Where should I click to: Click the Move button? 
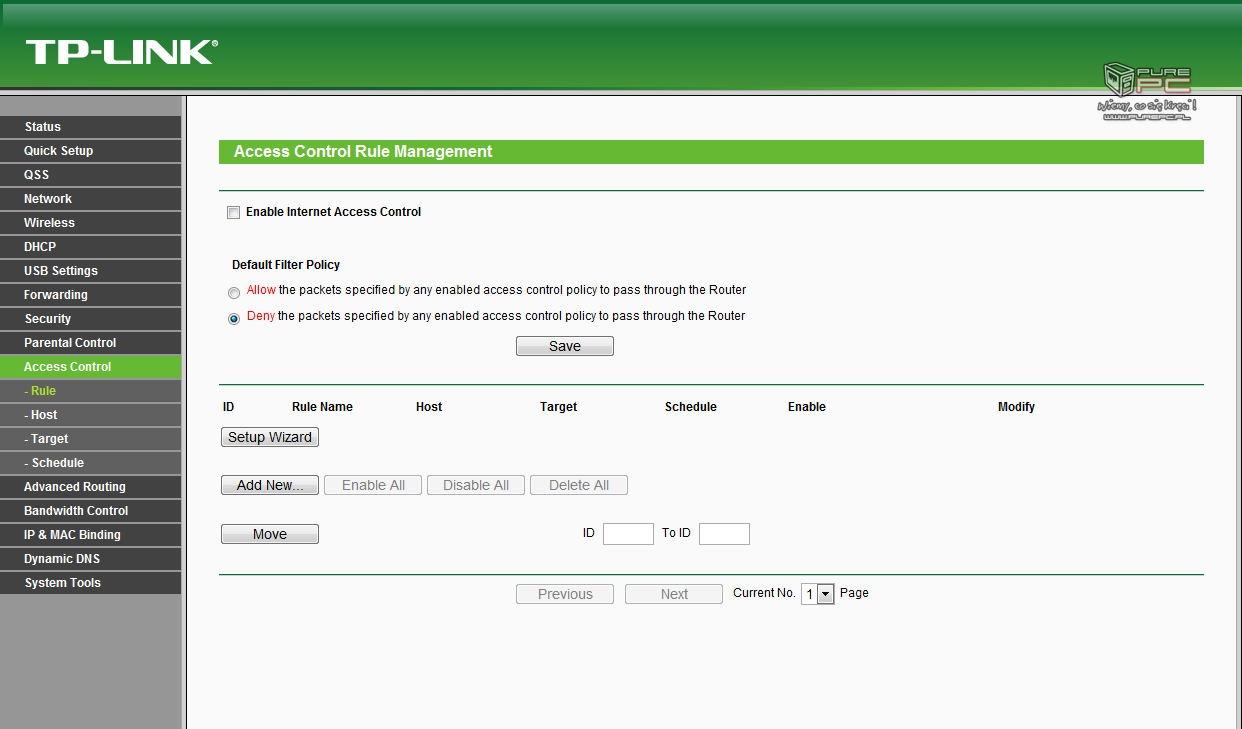270,534
